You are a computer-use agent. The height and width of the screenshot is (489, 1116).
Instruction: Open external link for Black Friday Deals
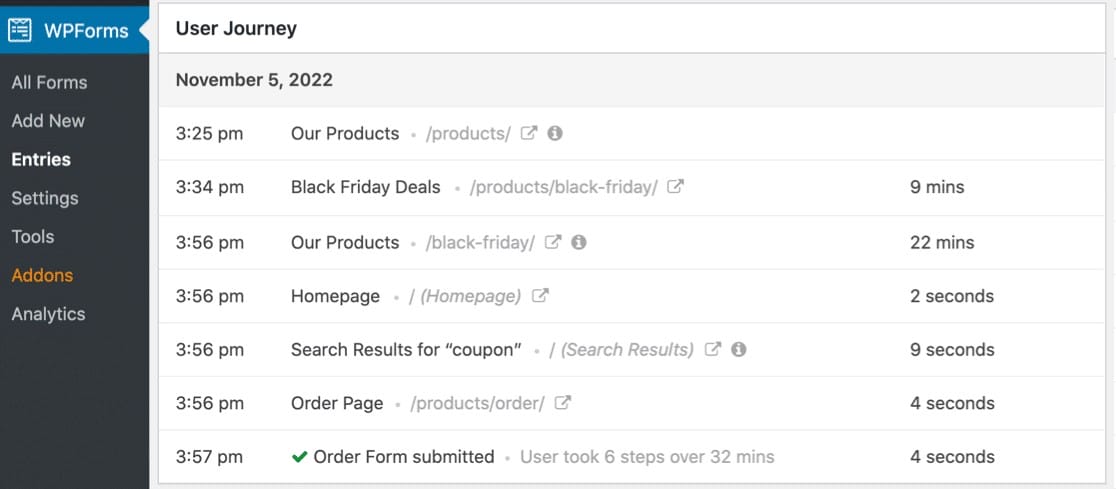pos(675,187)
